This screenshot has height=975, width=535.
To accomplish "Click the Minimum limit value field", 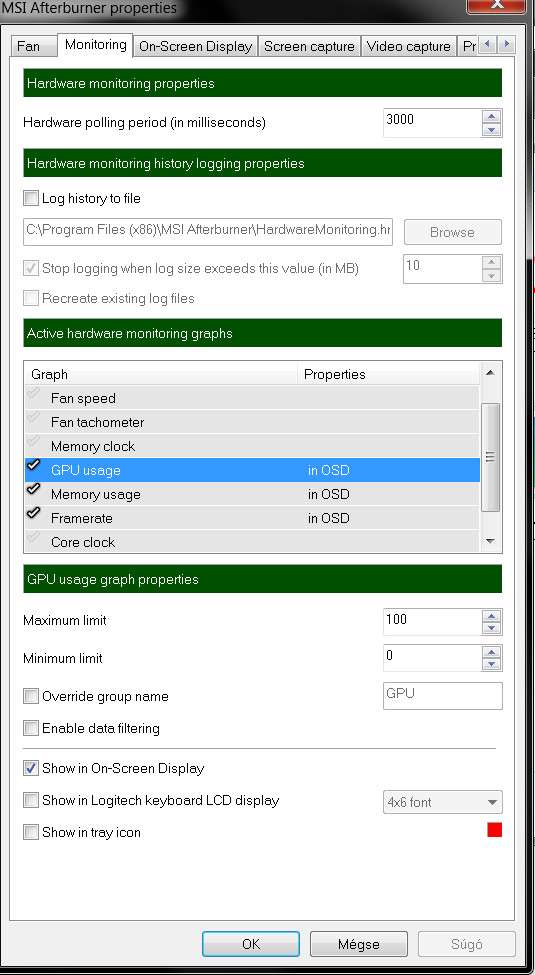I will 432,658.
